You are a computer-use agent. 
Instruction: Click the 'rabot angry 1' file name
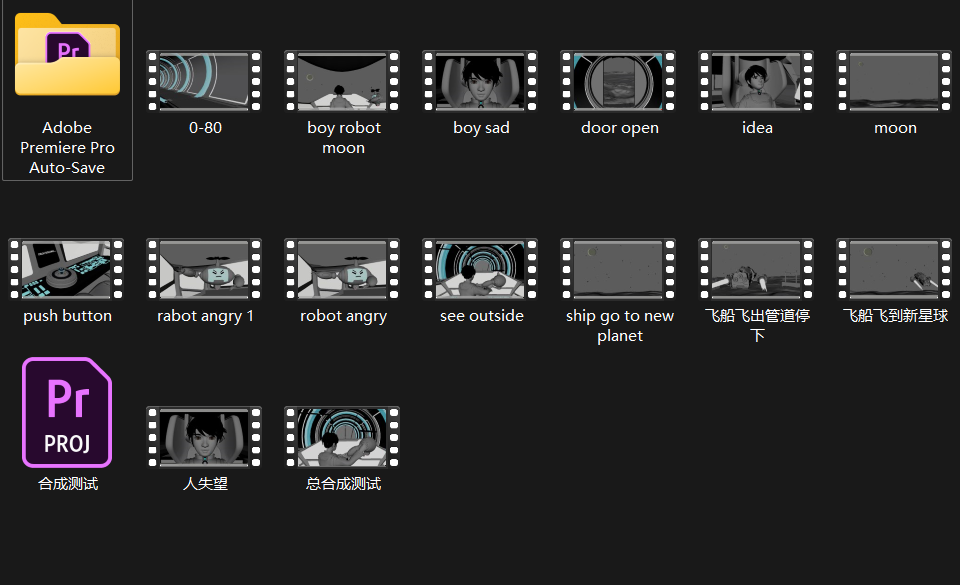(205, 316)
